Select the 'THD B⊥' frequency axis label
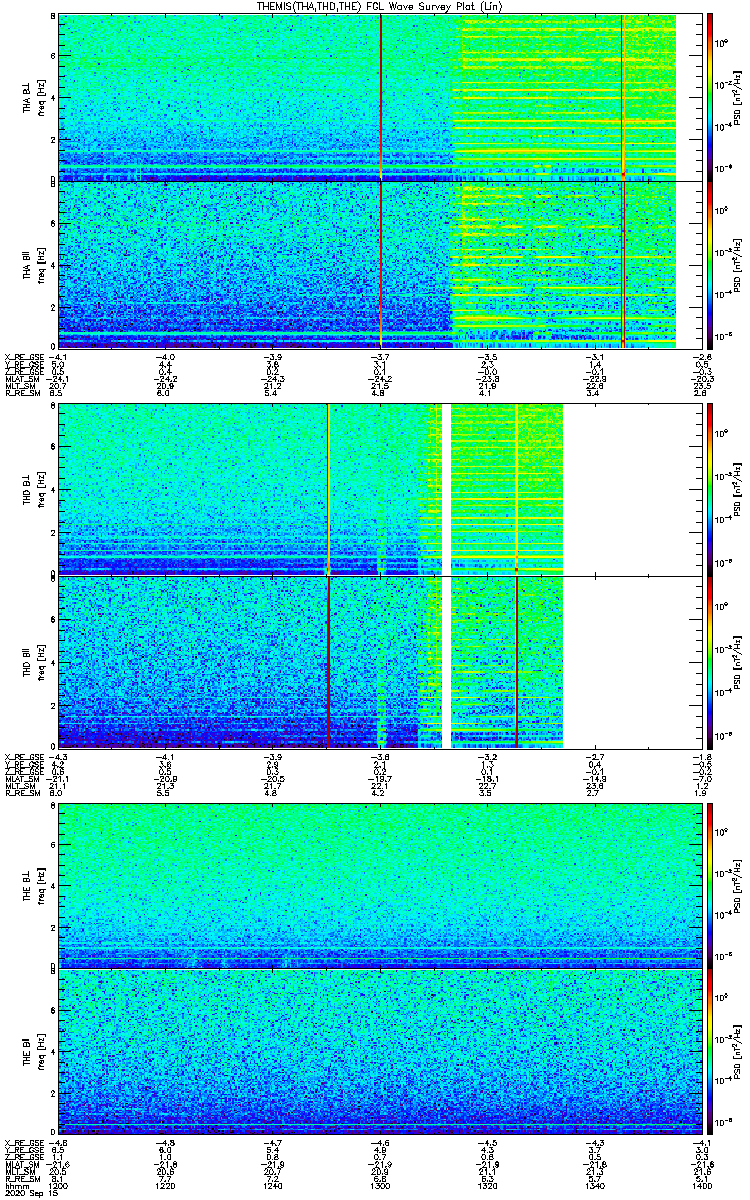Image resolution: width=750 pixels, height=1200 pixels. click(x=34, y=488)
